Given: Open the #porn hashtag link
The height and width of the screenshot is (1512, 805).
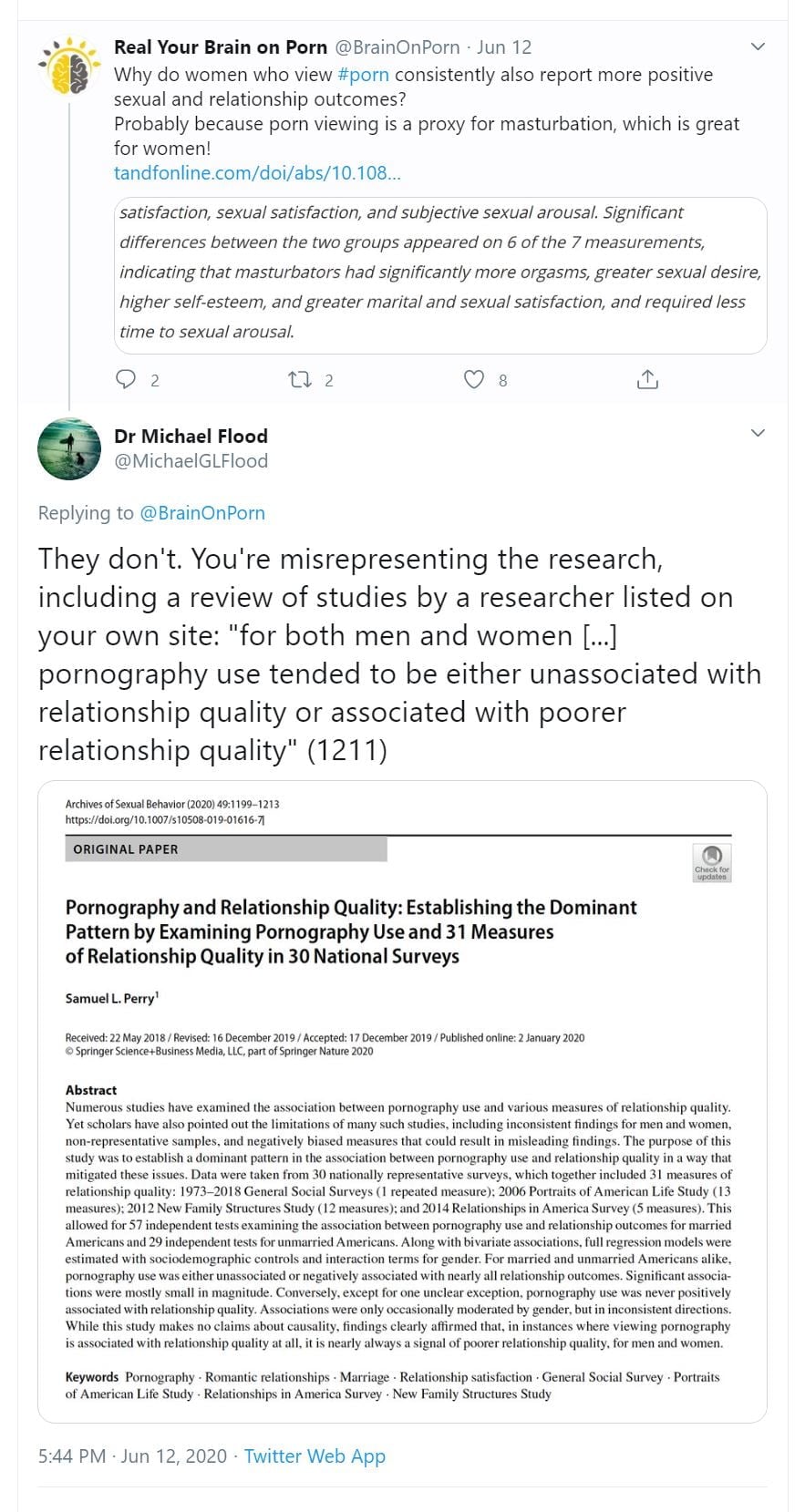Looking at the screenshot, I should coord(363,75).
